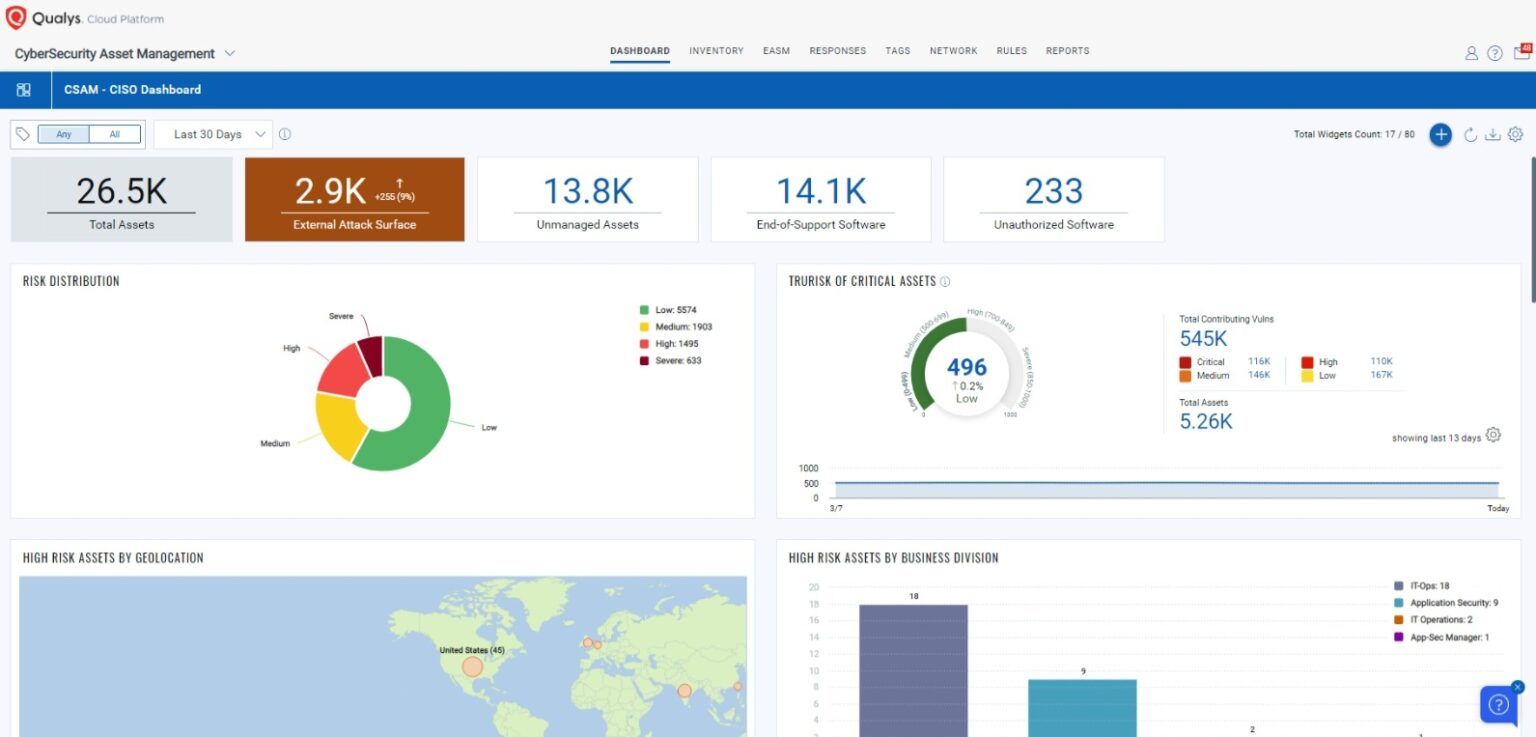Export the dashboard using the download icon
Viewport: 1536px width, 737px height.
click(x=1492, y=134)
